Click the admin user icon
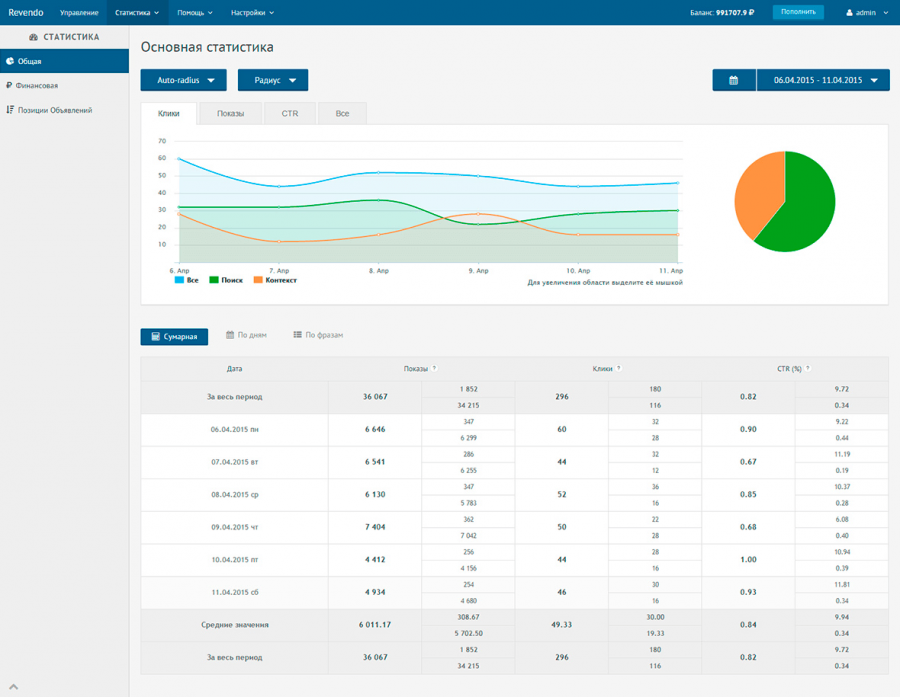The height and width of the screenshot is (697, 900). click(x=849, y=13)
